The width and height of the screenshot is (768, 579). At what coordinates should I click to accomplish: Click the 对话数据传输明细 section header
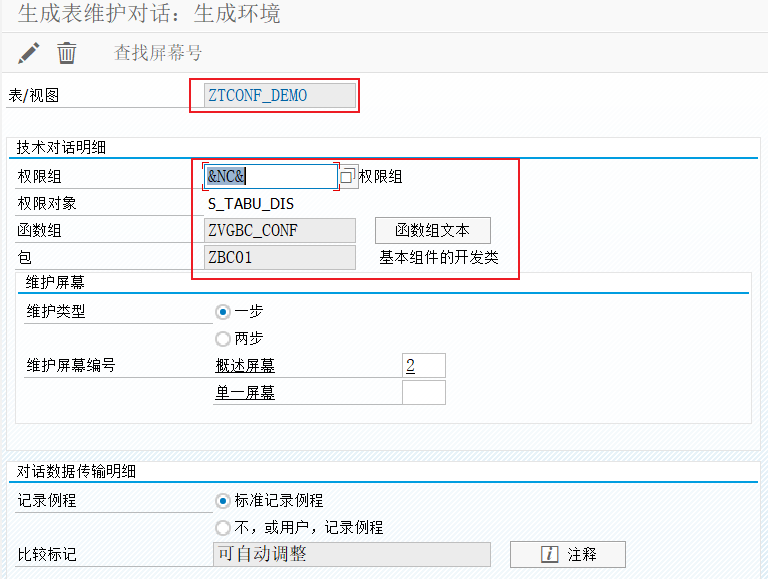point(76,471)
